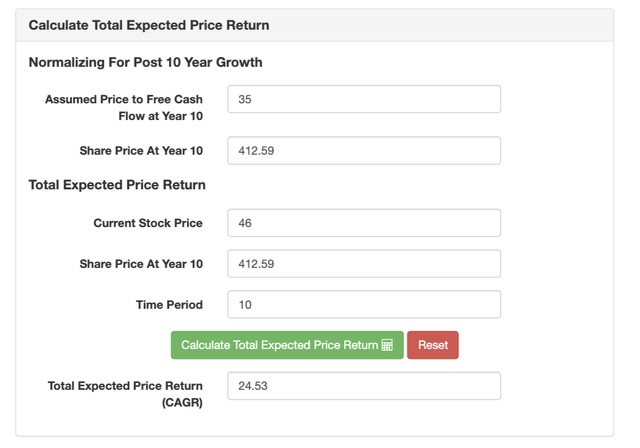Click the Current Stock Price label
The height and width of the screenshot is (448, 640).
pyautogui.click(x=148, y=223)
